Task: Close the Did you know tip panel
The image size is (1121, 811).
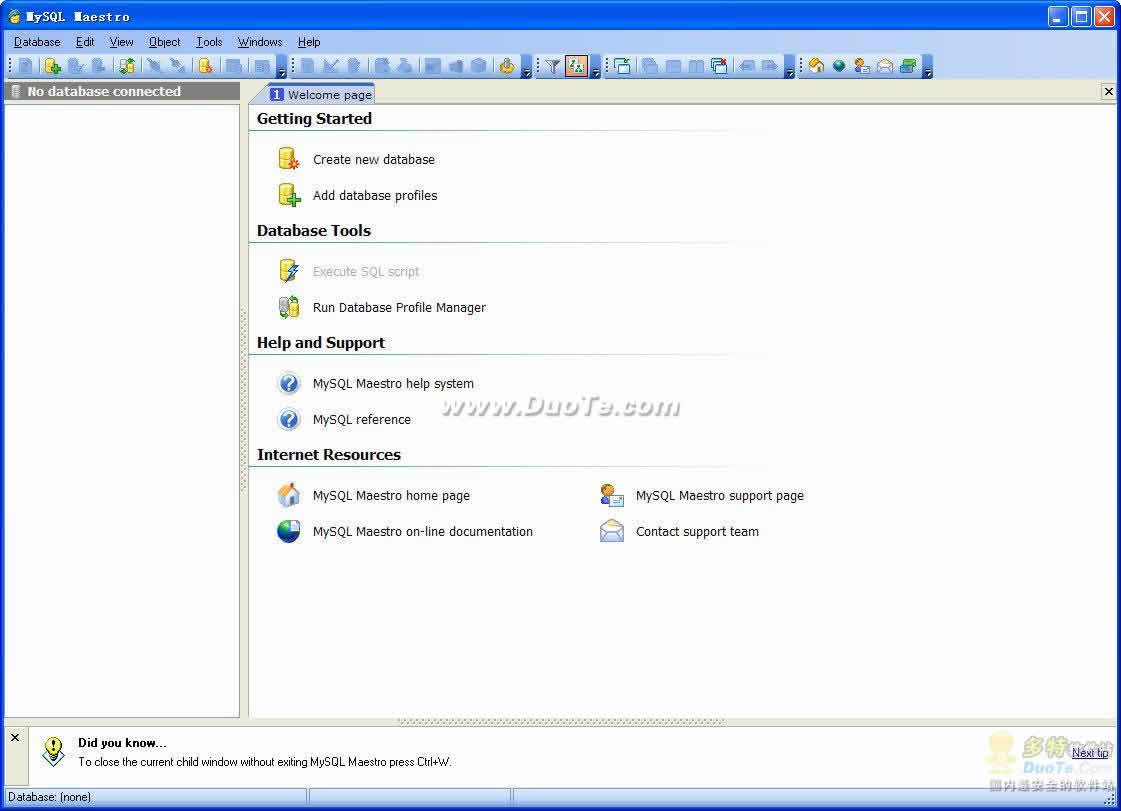Action: coord(15,737)
